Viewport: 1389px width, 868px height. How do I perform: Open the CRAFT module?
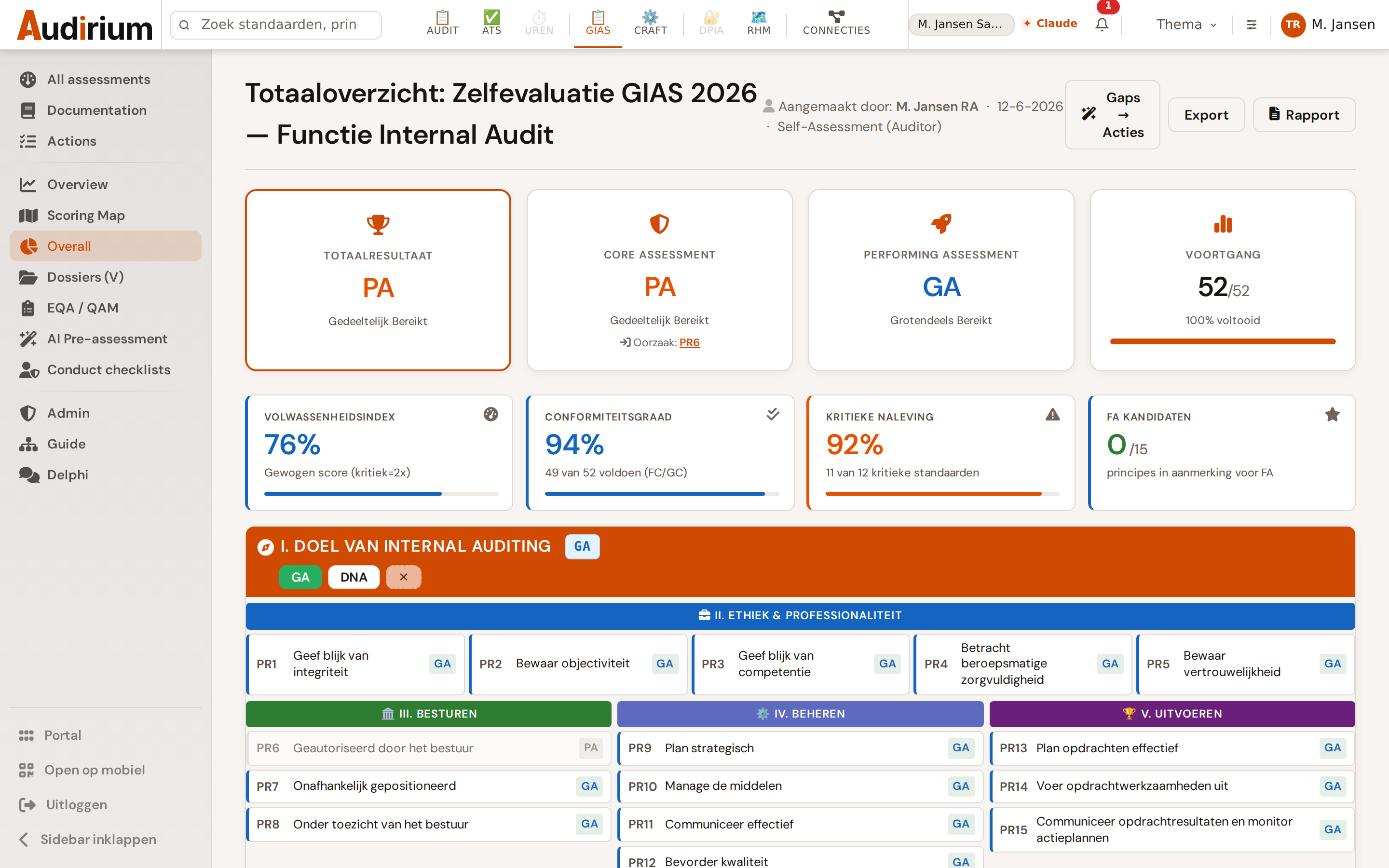click(650, 24)
